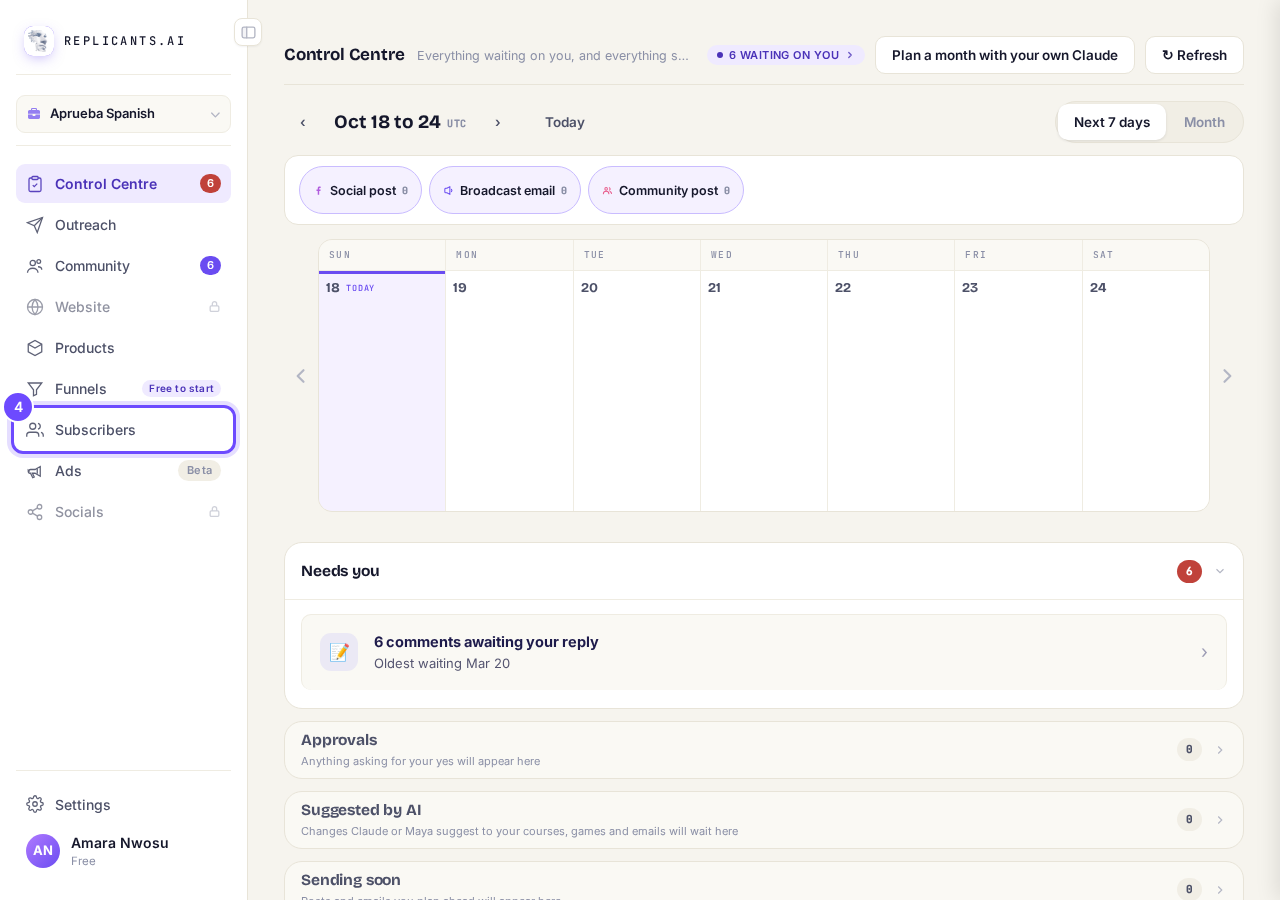Toggle Social post filter chip

[x=360, y=190]
